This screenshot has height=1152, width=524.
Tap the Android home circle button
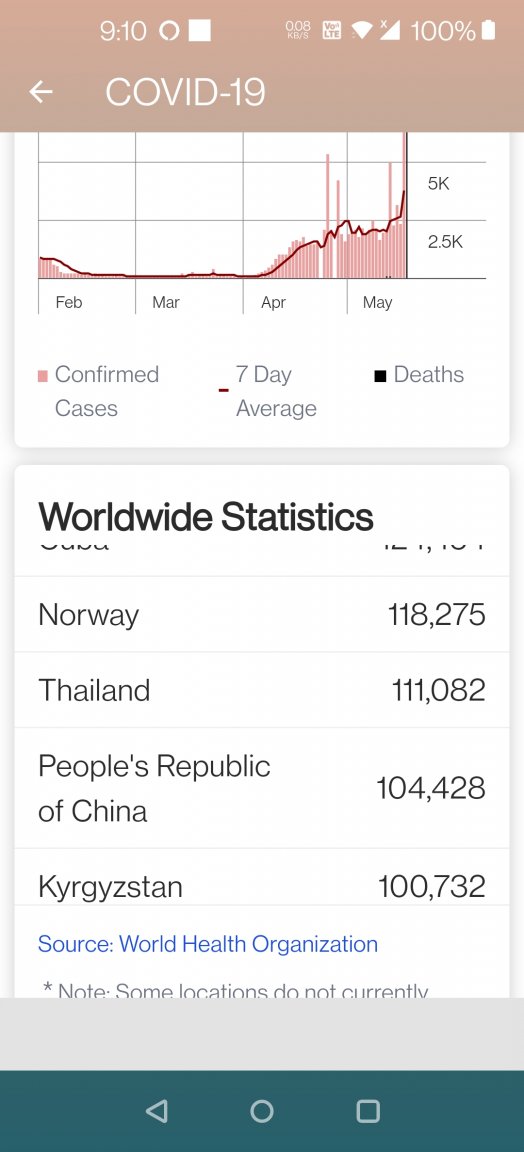click(262, 1111)
